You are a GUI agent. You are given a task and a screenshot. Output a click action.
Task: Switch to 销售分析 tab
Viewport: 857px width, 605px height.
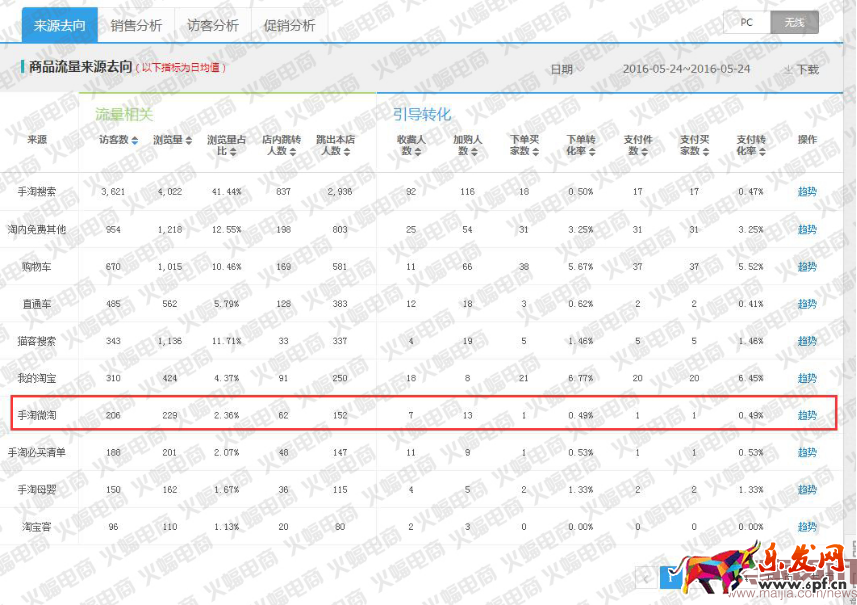pyautogui.click(x=136, y=25)
